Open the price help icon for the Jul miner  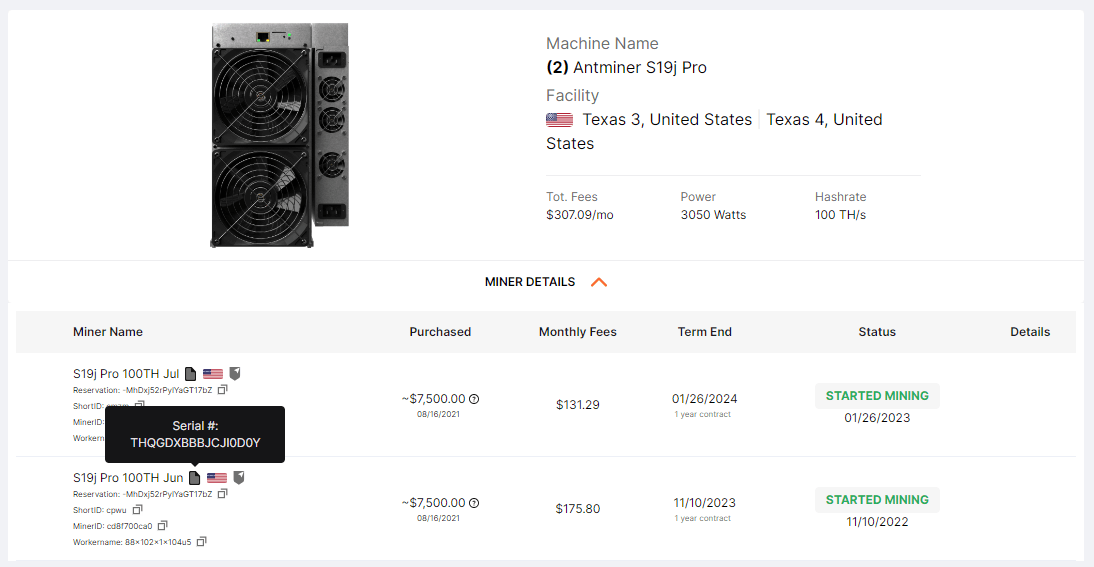[x=474, y=399]
